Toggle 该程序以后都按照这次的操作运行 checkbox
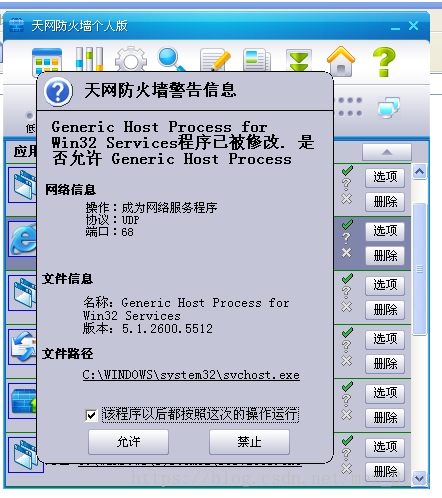442x498 pixels. (x=91, y=415)
